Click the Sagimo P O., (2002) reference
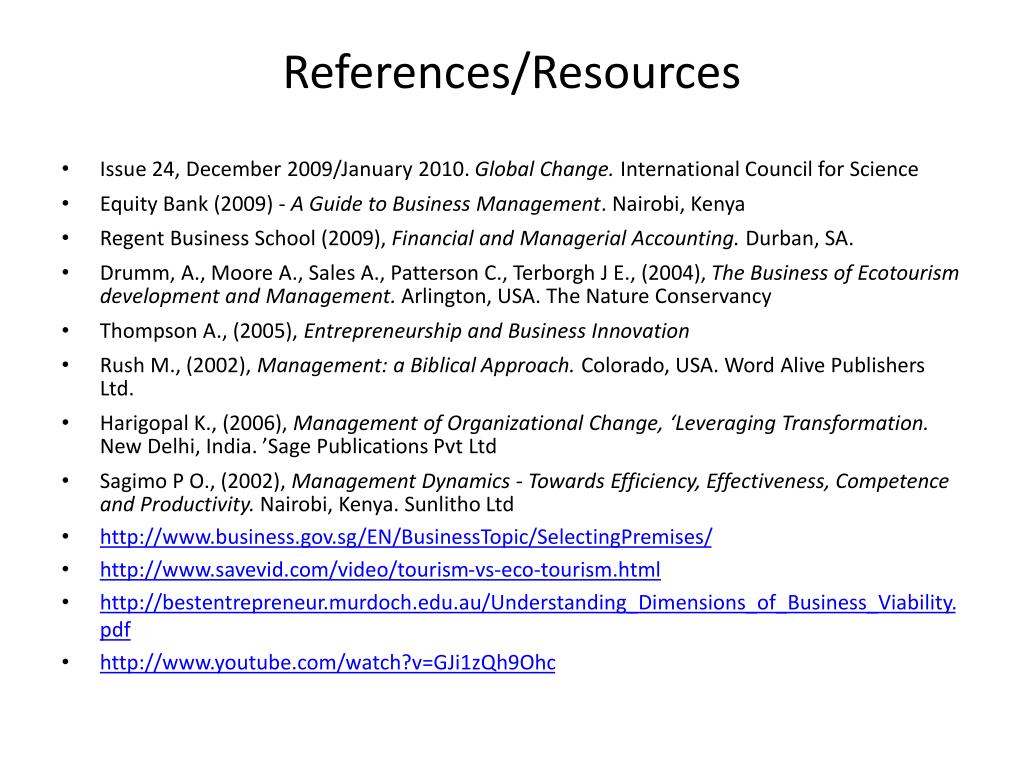 524,492
